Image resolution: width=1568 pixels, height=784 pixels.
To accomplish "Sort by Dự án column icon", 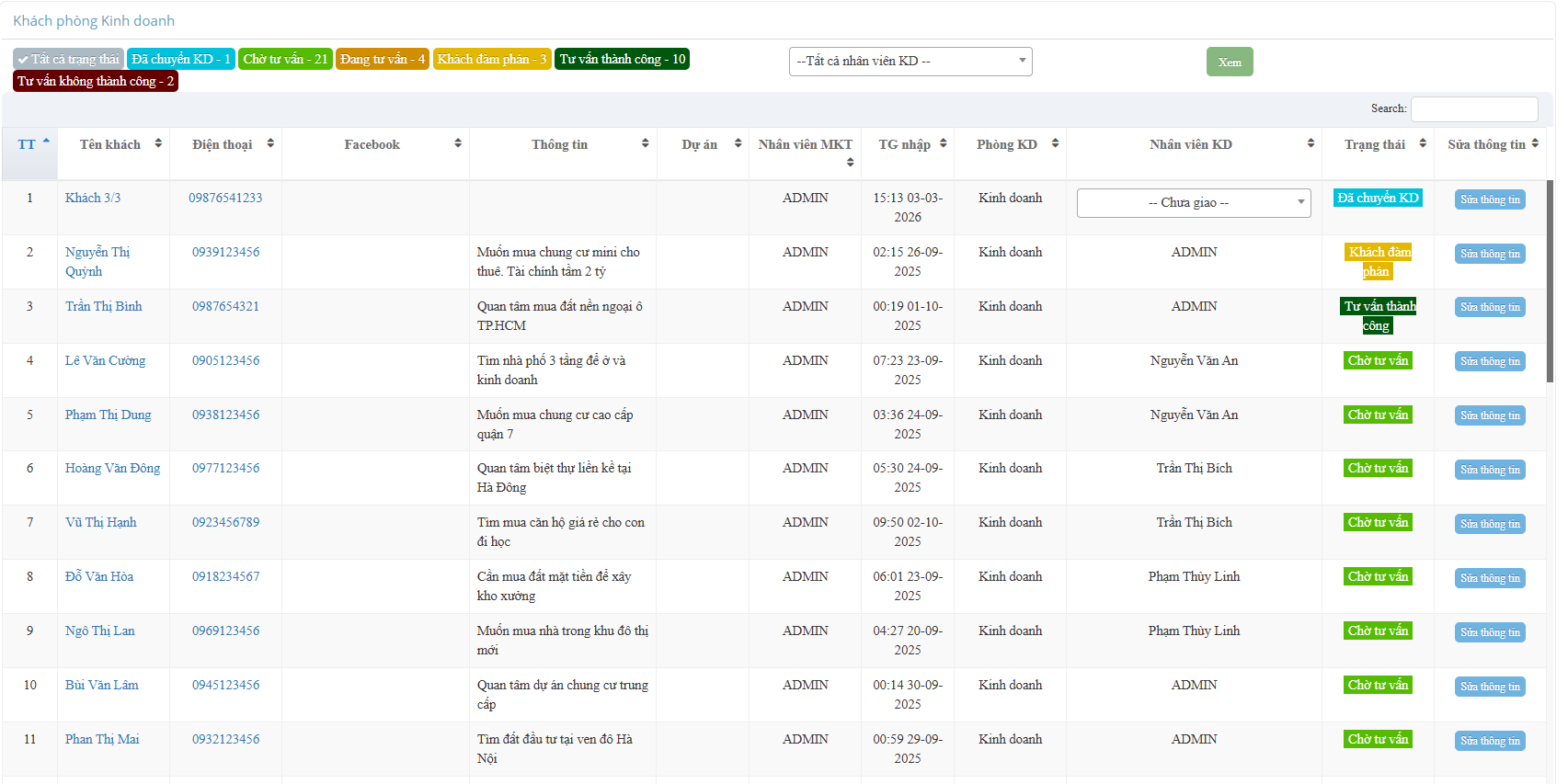I will coord(738,143).
